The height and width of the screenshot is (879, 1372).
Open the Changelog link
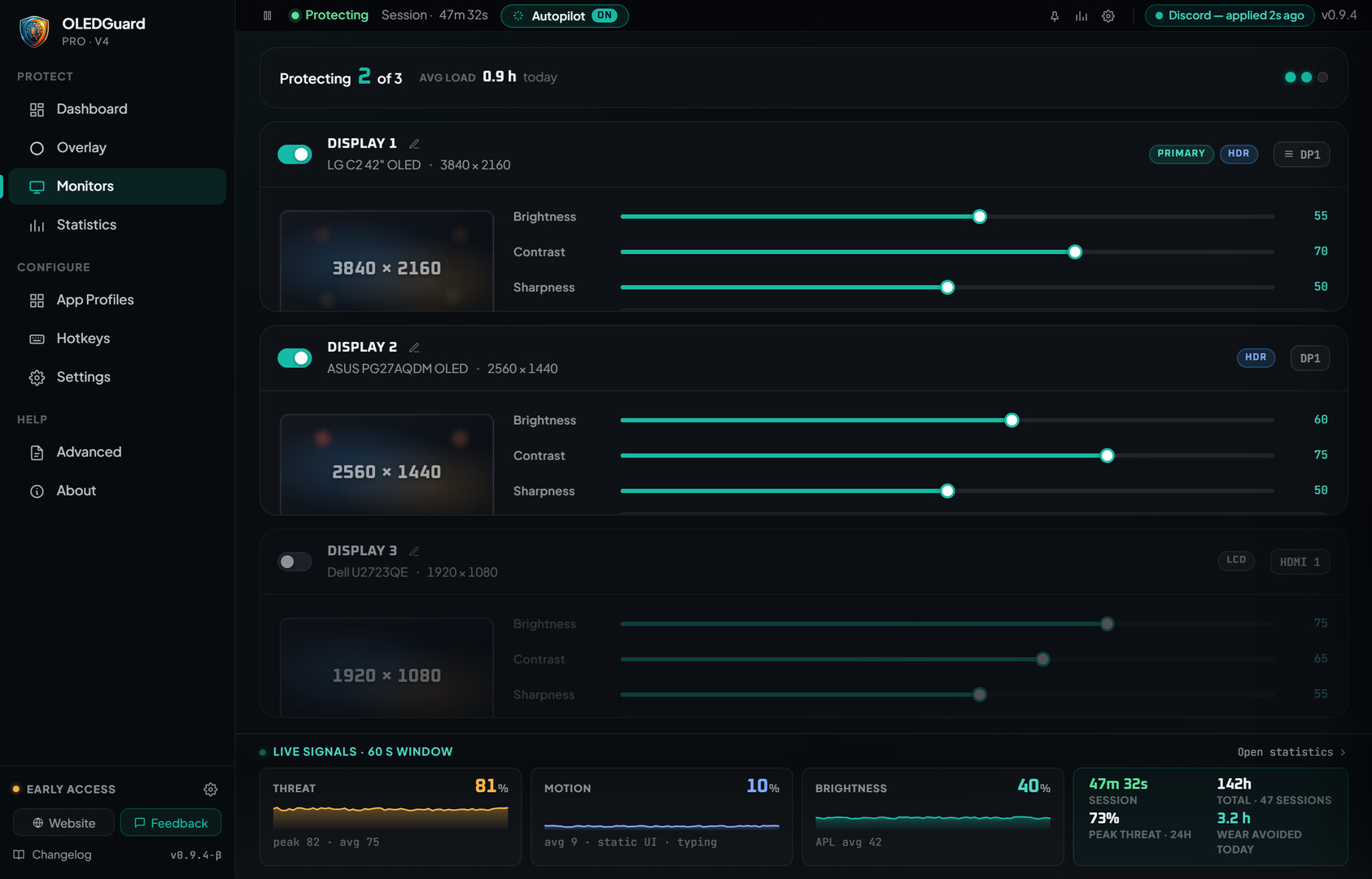point(53,855)
